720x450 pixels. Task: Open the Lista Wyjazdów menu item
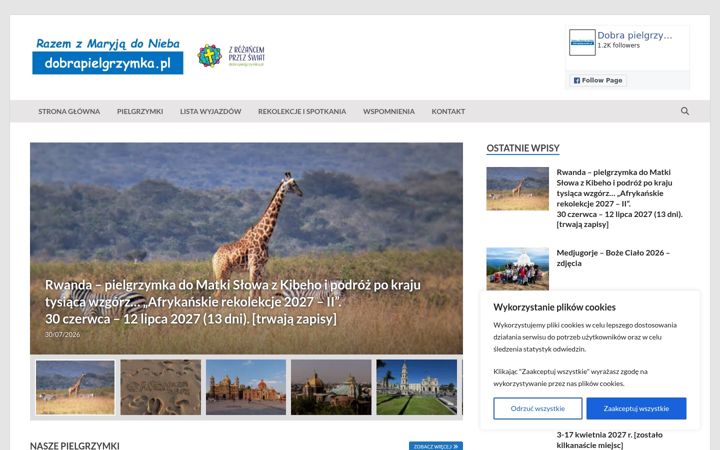(210, 111)
